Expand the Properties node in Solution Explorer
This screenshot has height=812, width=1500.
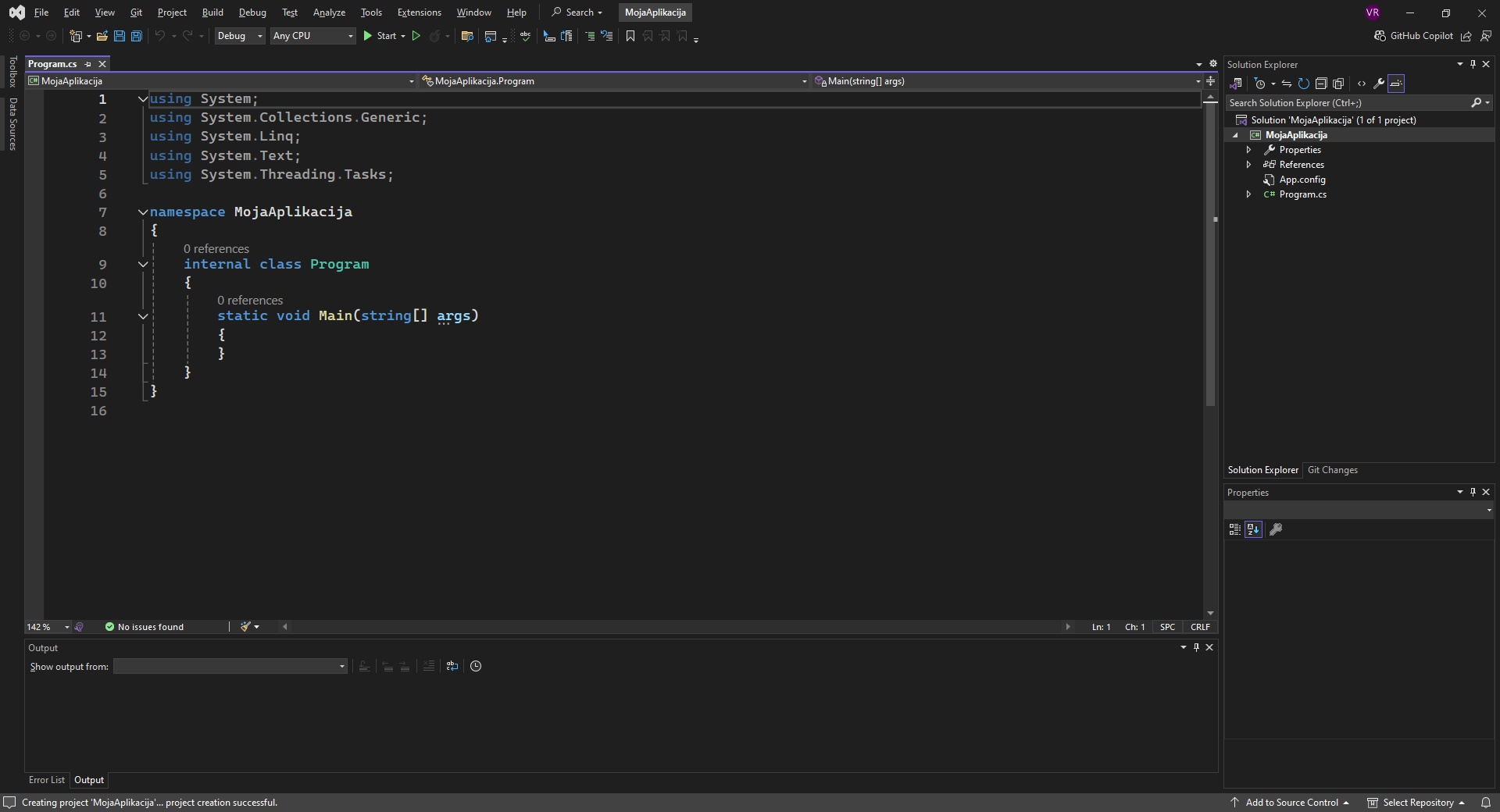(1248, 150)
